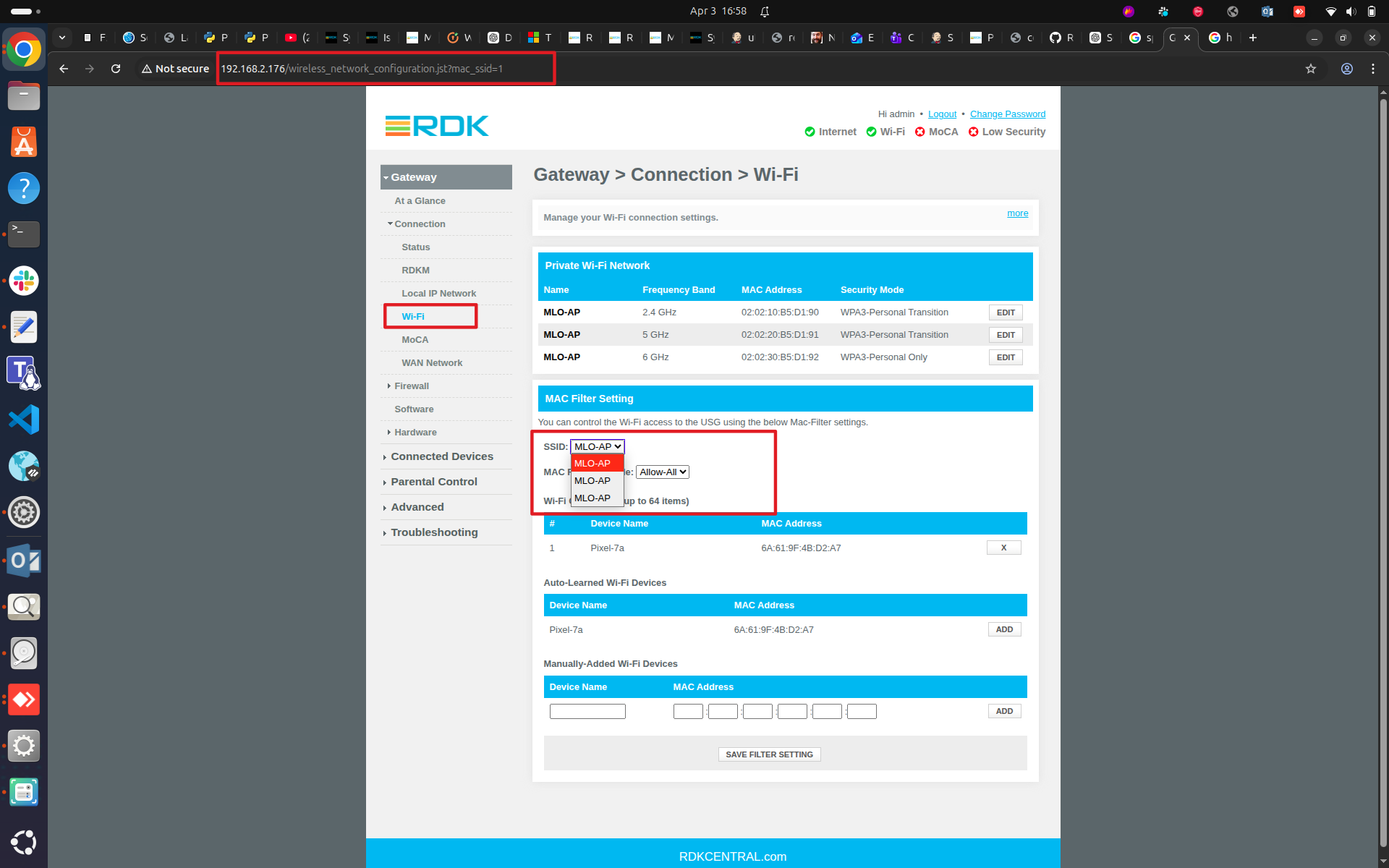Open Slack from the dock
The image size is (1389, 868).
coord(24,281)
